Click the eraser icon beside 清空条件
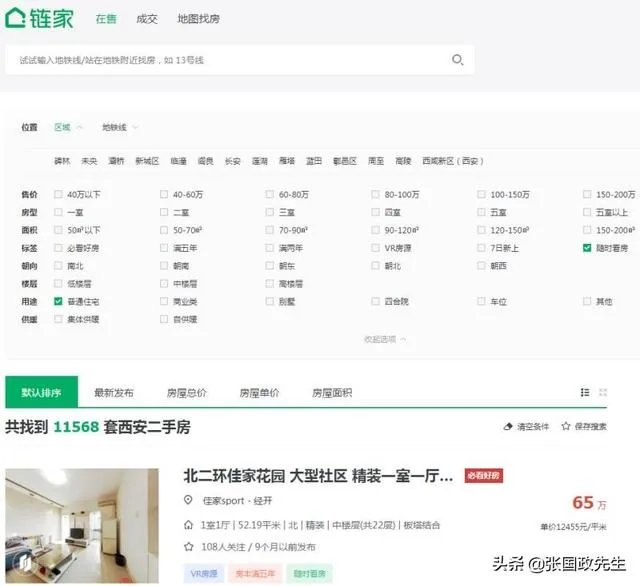 click(x=508, y=426)
